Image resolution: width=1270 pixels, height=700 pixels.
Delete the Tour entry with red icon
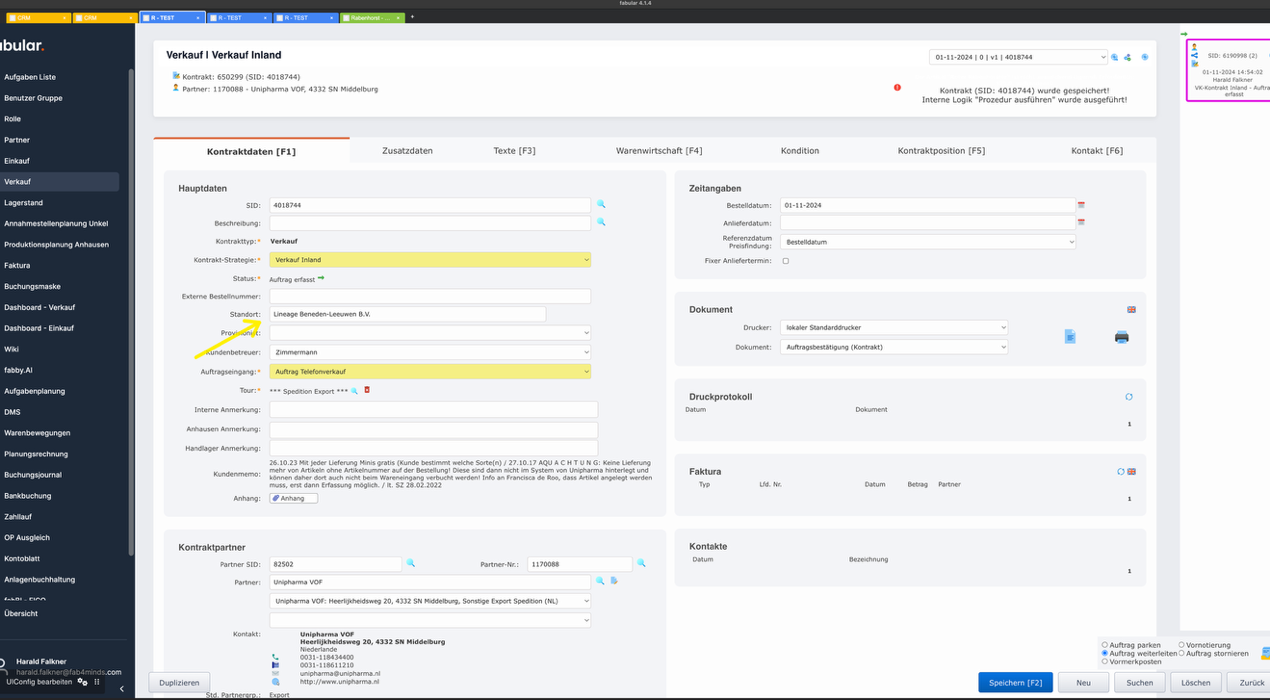367,390
